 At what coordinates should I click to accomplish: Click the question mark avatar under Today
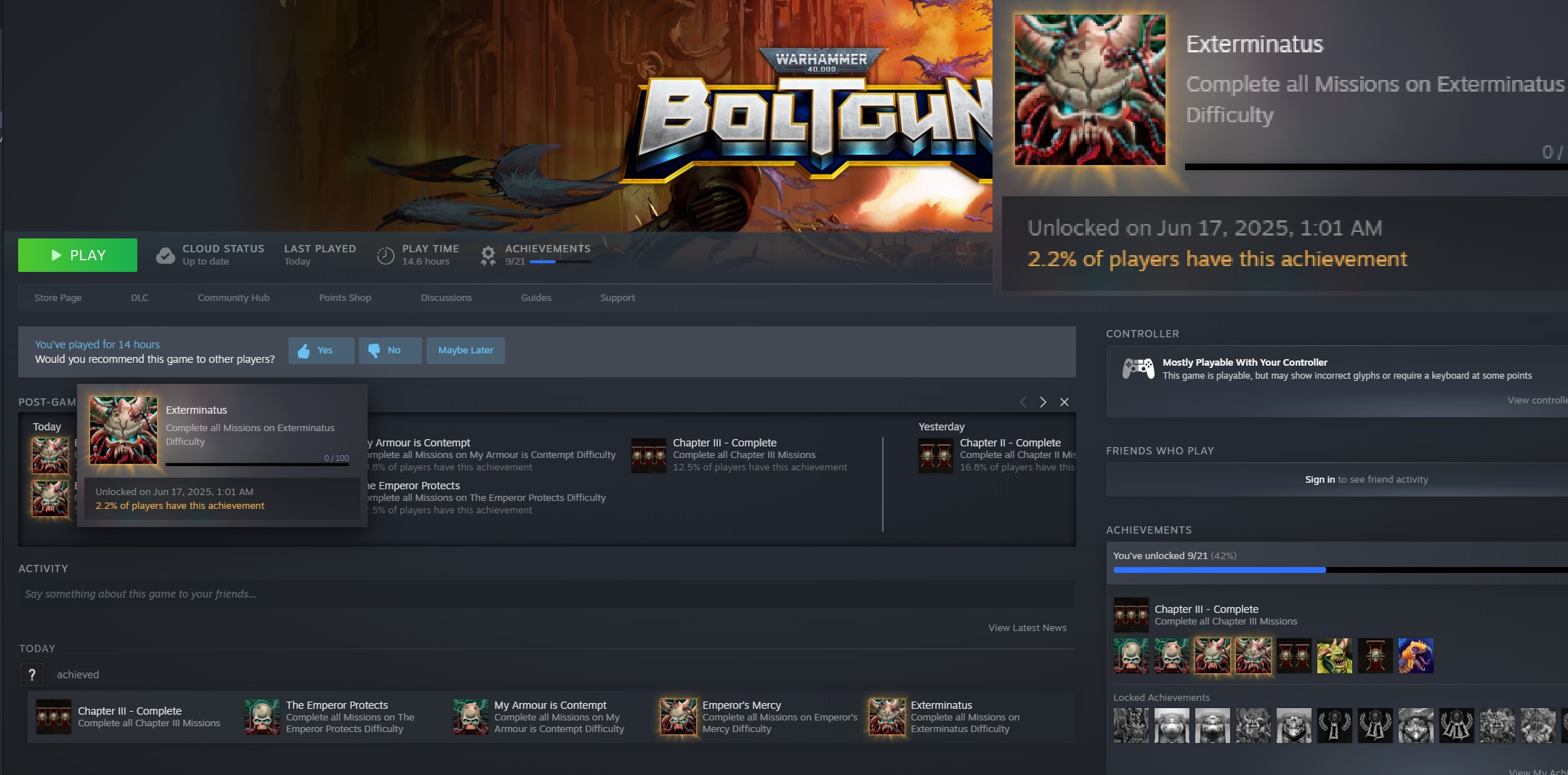point(32,675)
